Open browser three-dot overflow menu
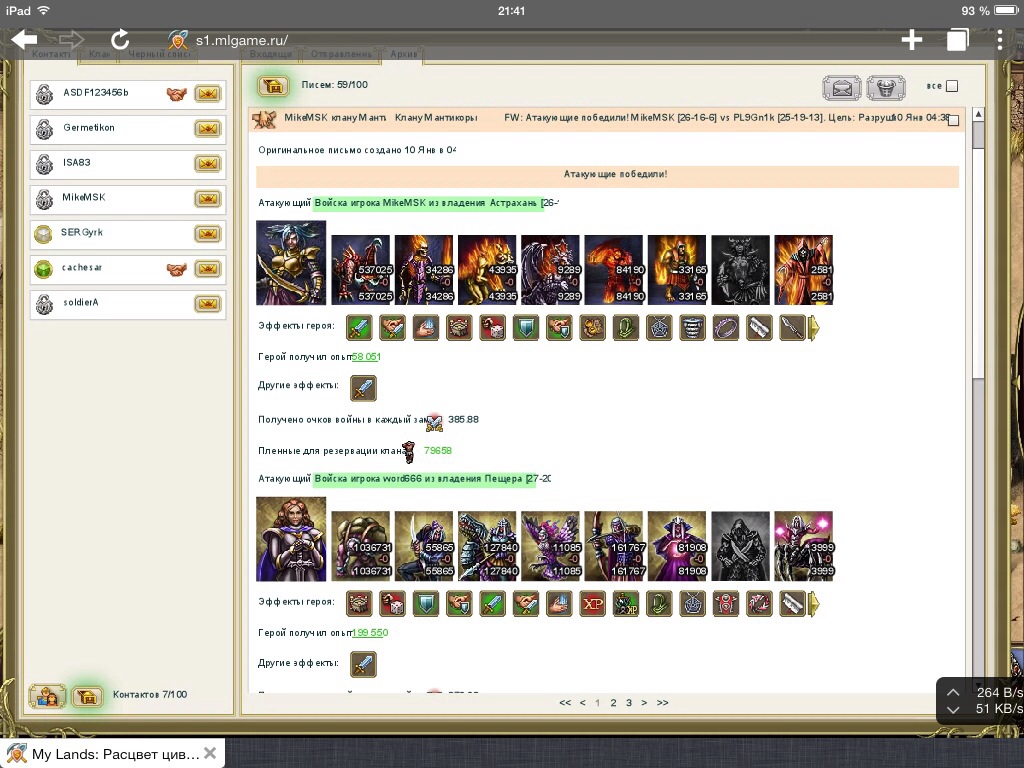The height and width of the screenshot is (768, 1024). (x=1001, y=39)
